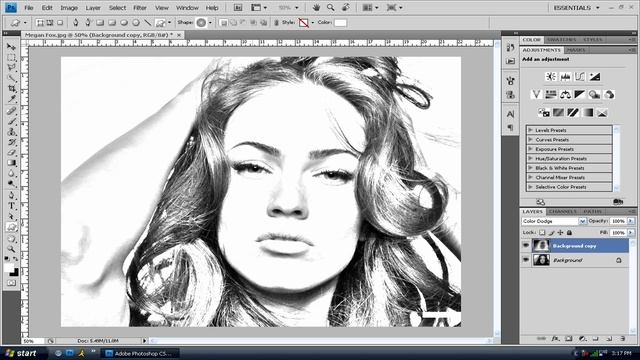Select the Crop tool
Viewport: 640px width, 360px height.
coord(11,89)
